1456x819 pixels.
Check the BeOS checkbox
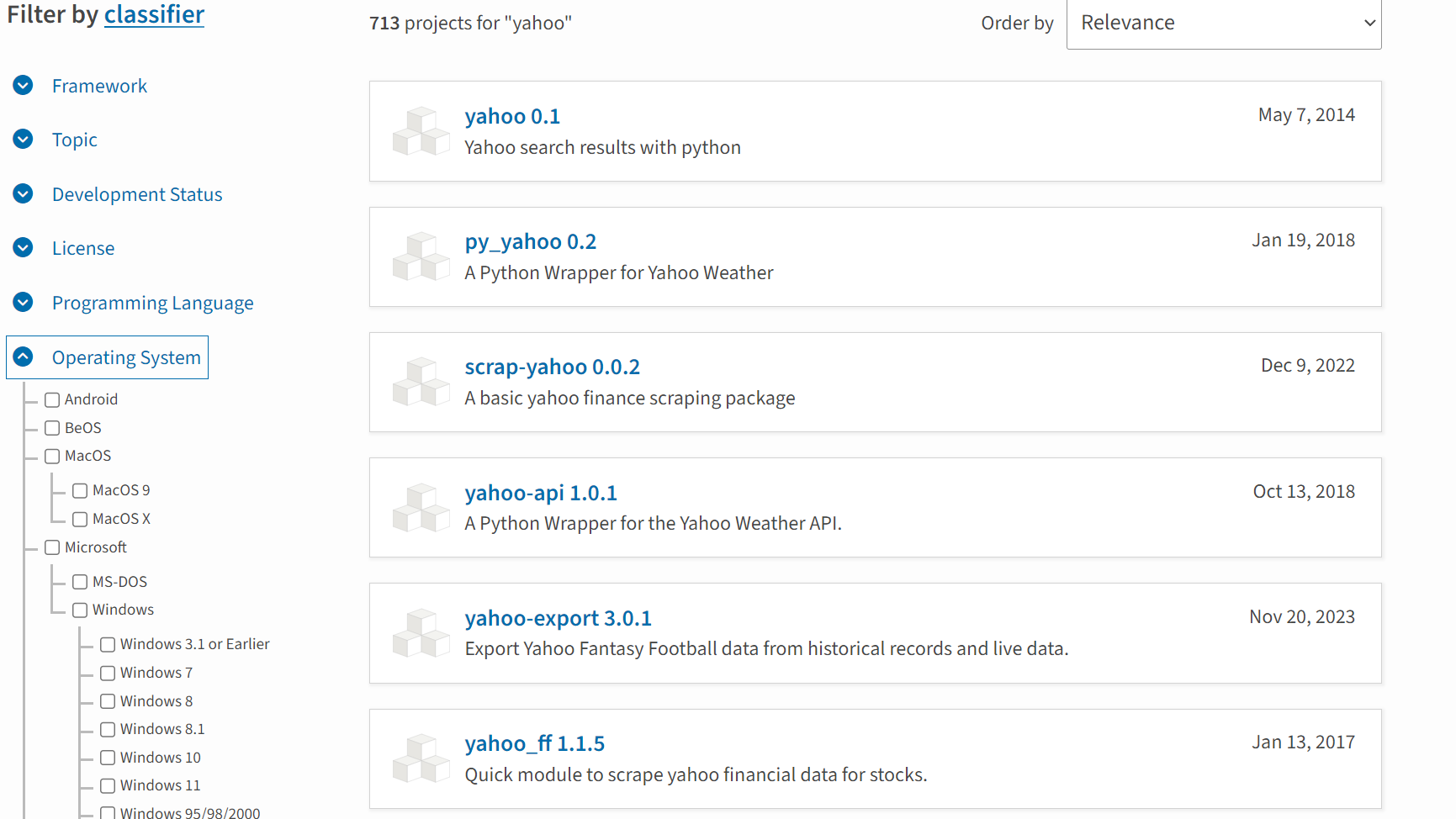click(52, 428)
